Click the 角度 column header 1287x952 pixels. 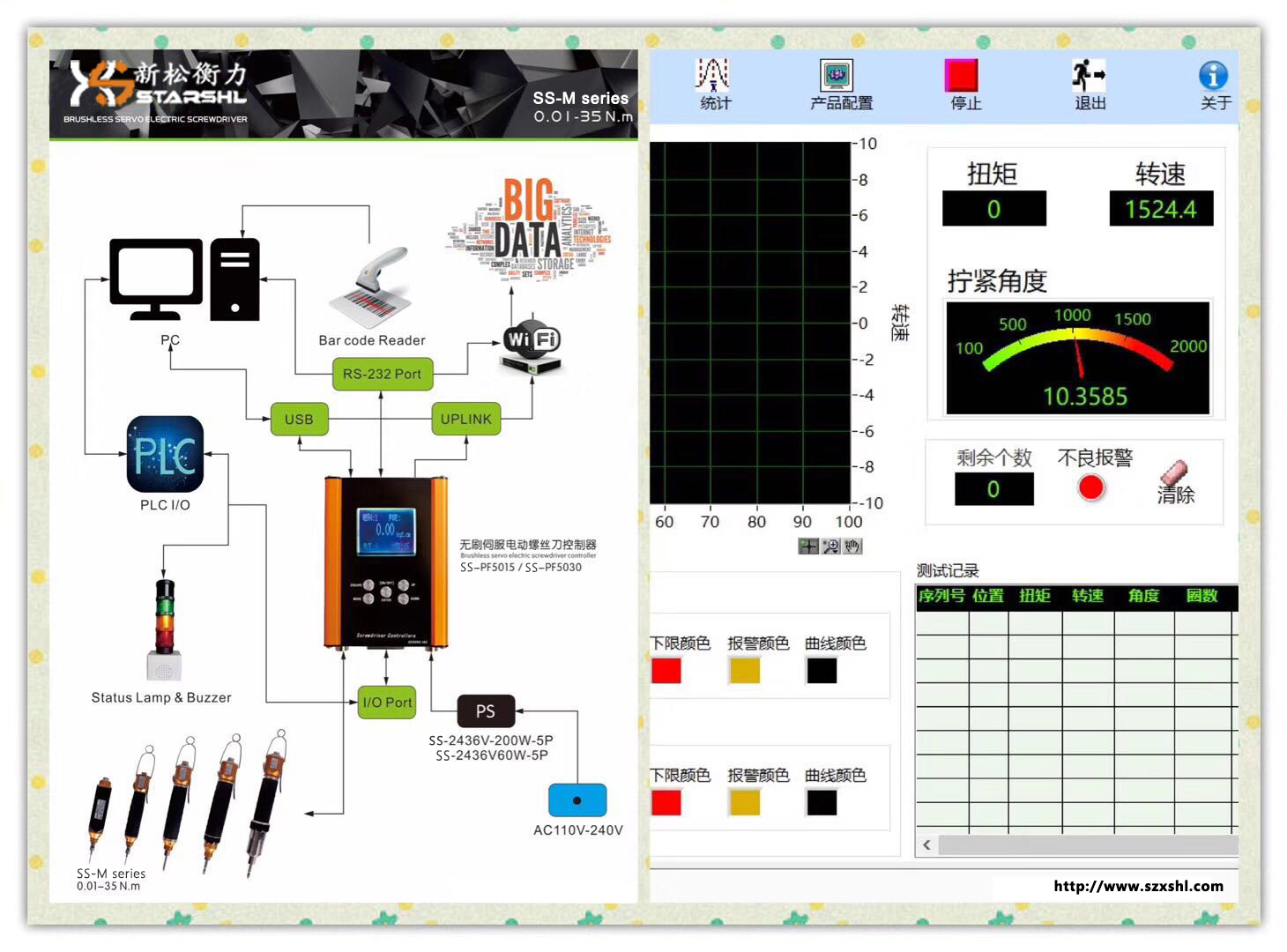click(x=1143, y=596)
